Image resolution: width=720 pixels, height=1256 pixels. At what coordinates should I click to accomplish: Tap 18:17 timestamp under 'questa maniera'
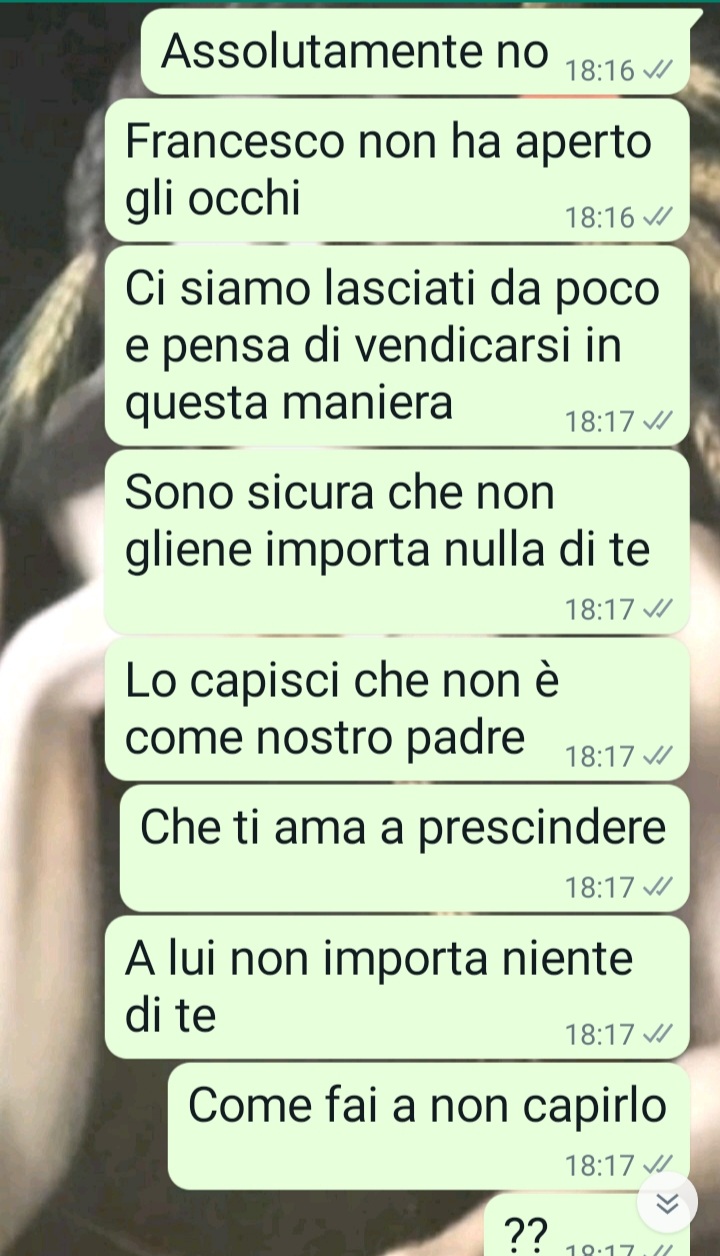599,423
